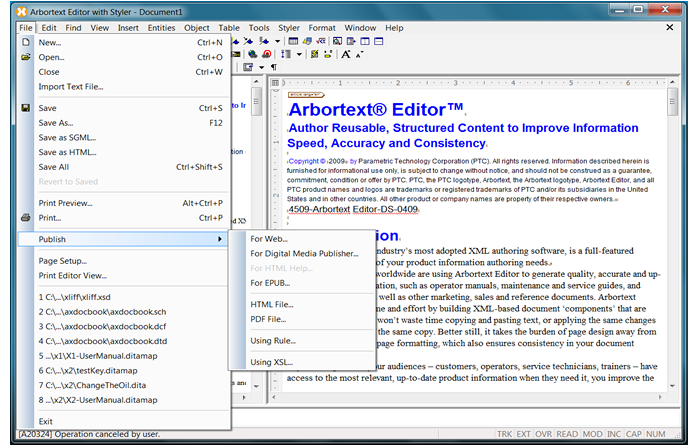Viewport: 700px width, 445px height.
Task: Click the lightning bolt toolbar icon
Action: (x=315, y=54)
